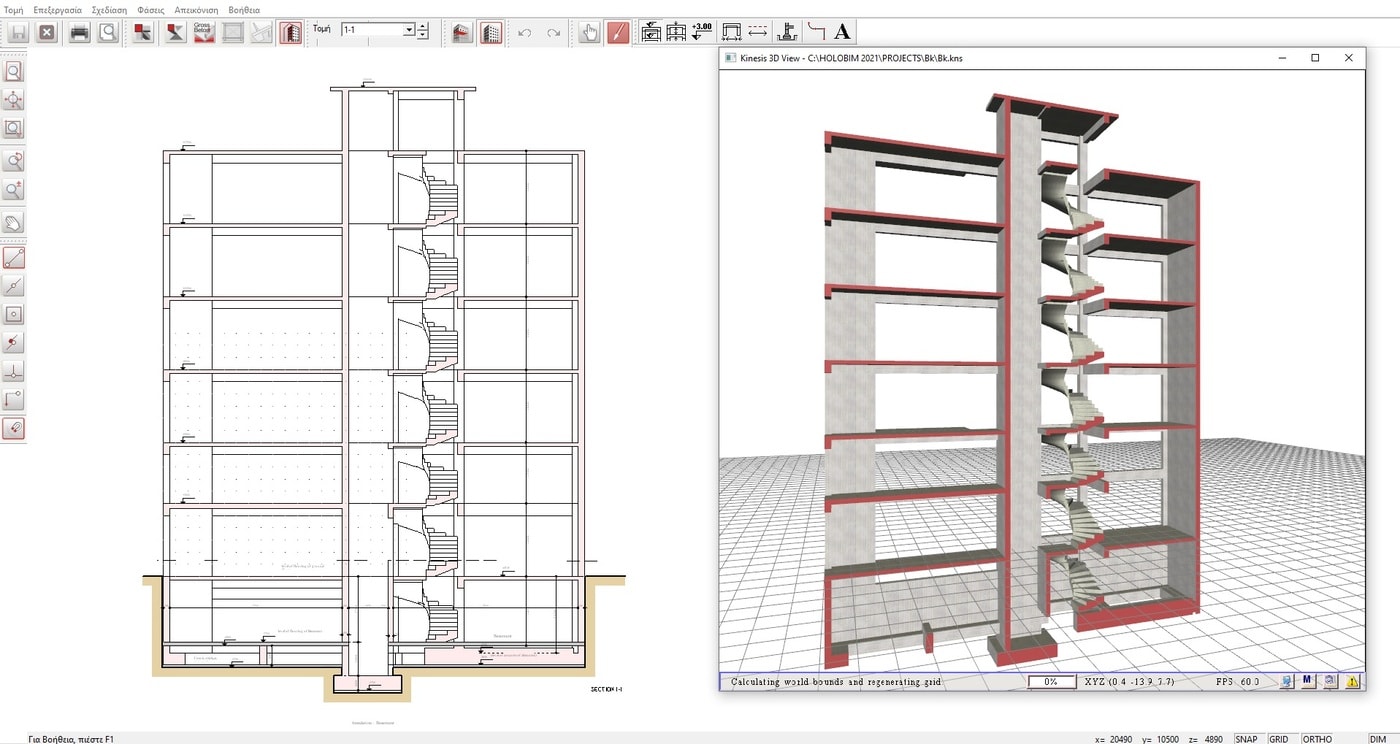The width and height of the screenshot is (1400, 744).
Task: Click the pan hand icon in left toolbar
Action: (x=14, y=223)
